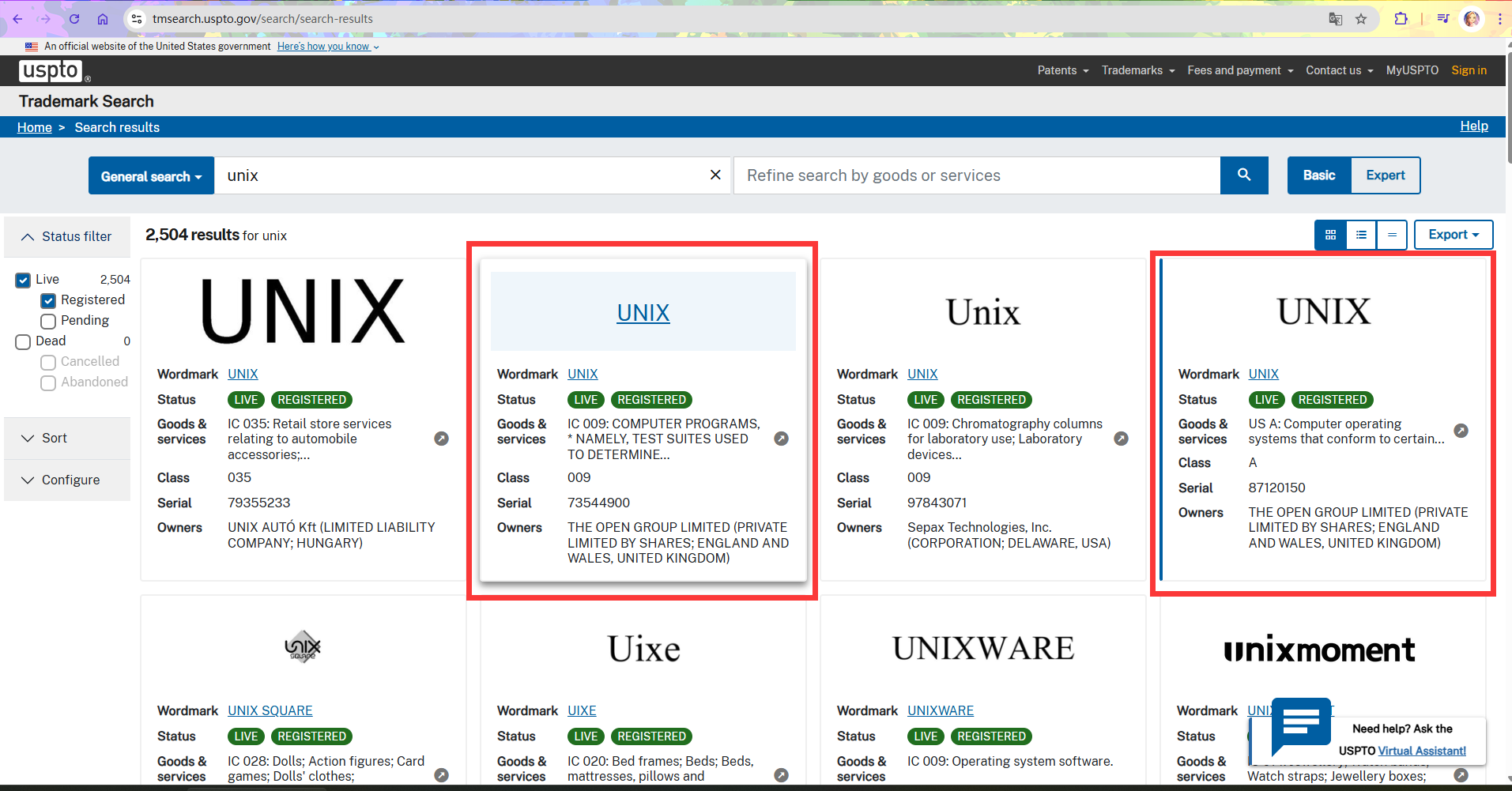
Task: Open the Export dropdown
Action: (1454, 235)
